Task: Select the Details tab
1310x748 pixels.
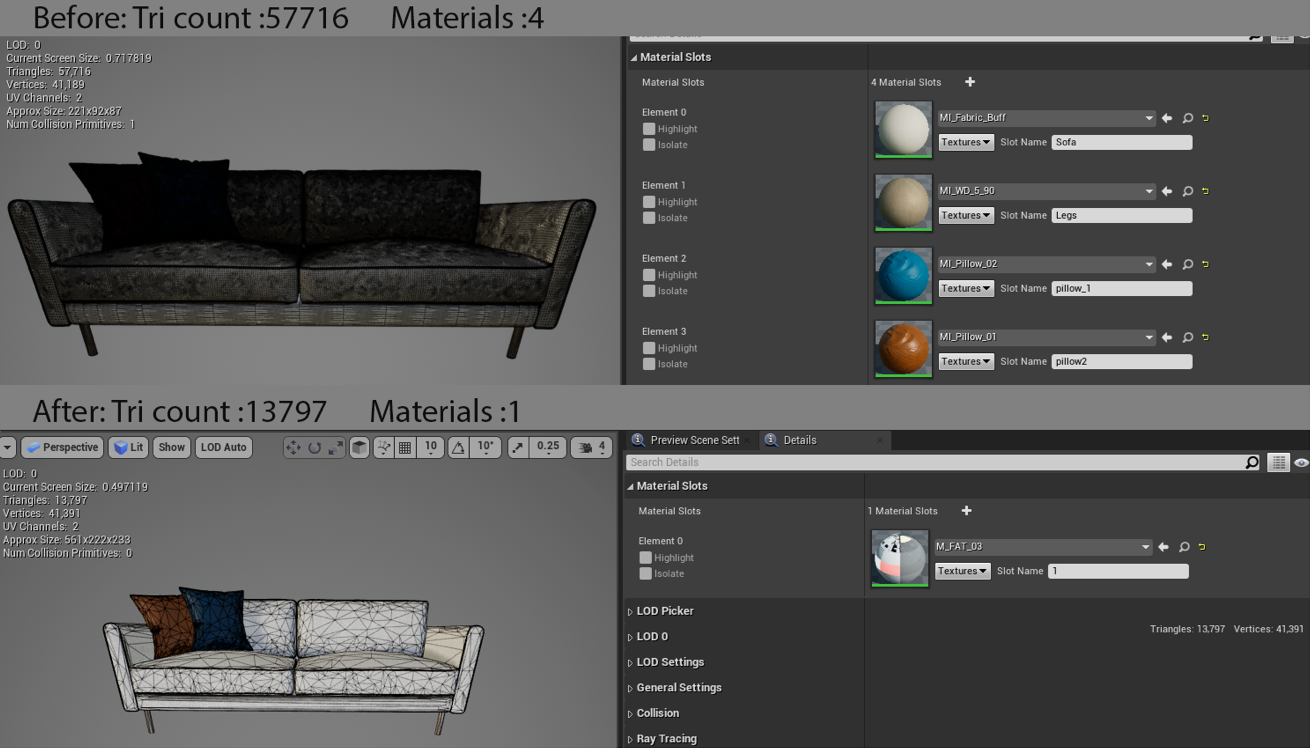Action: click(800, 440)
